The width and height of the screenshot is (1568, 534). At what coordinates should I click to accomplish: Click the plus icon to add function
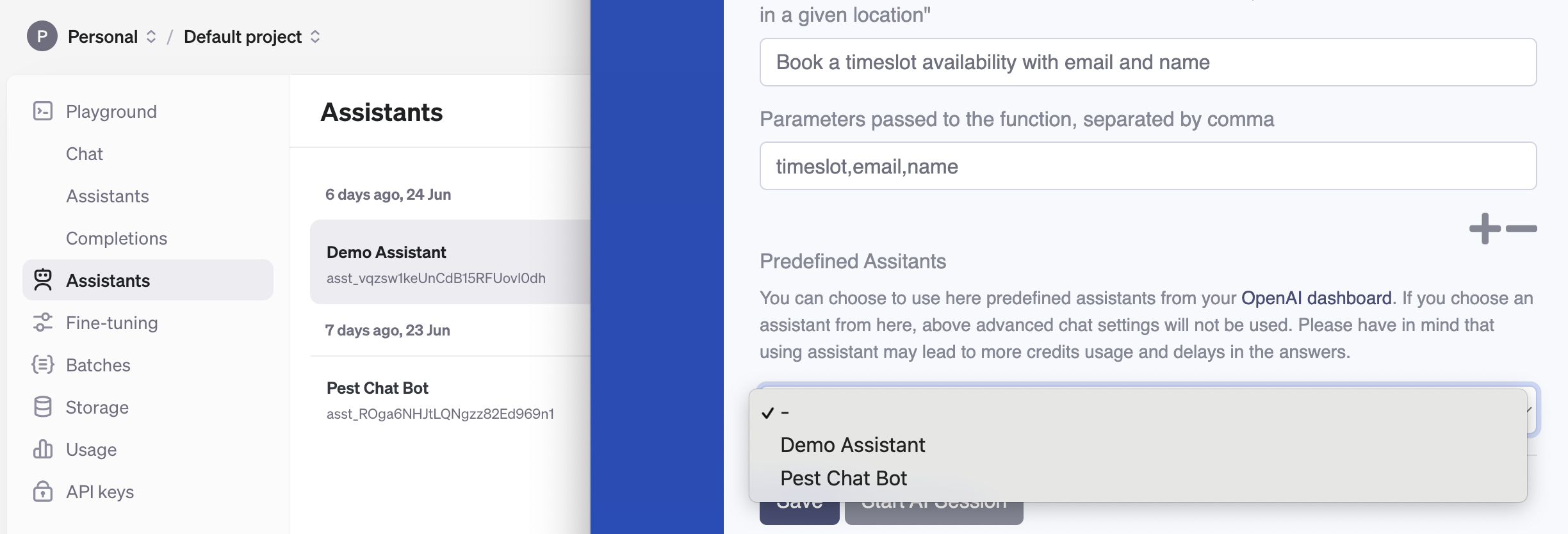(x=1484, y=229)
